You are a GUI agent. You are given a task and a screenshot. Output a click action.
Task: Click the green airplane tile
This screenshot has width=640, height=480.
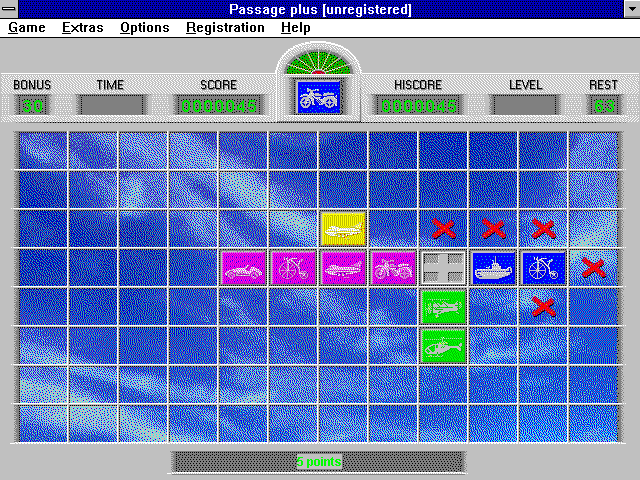(443, 306)
